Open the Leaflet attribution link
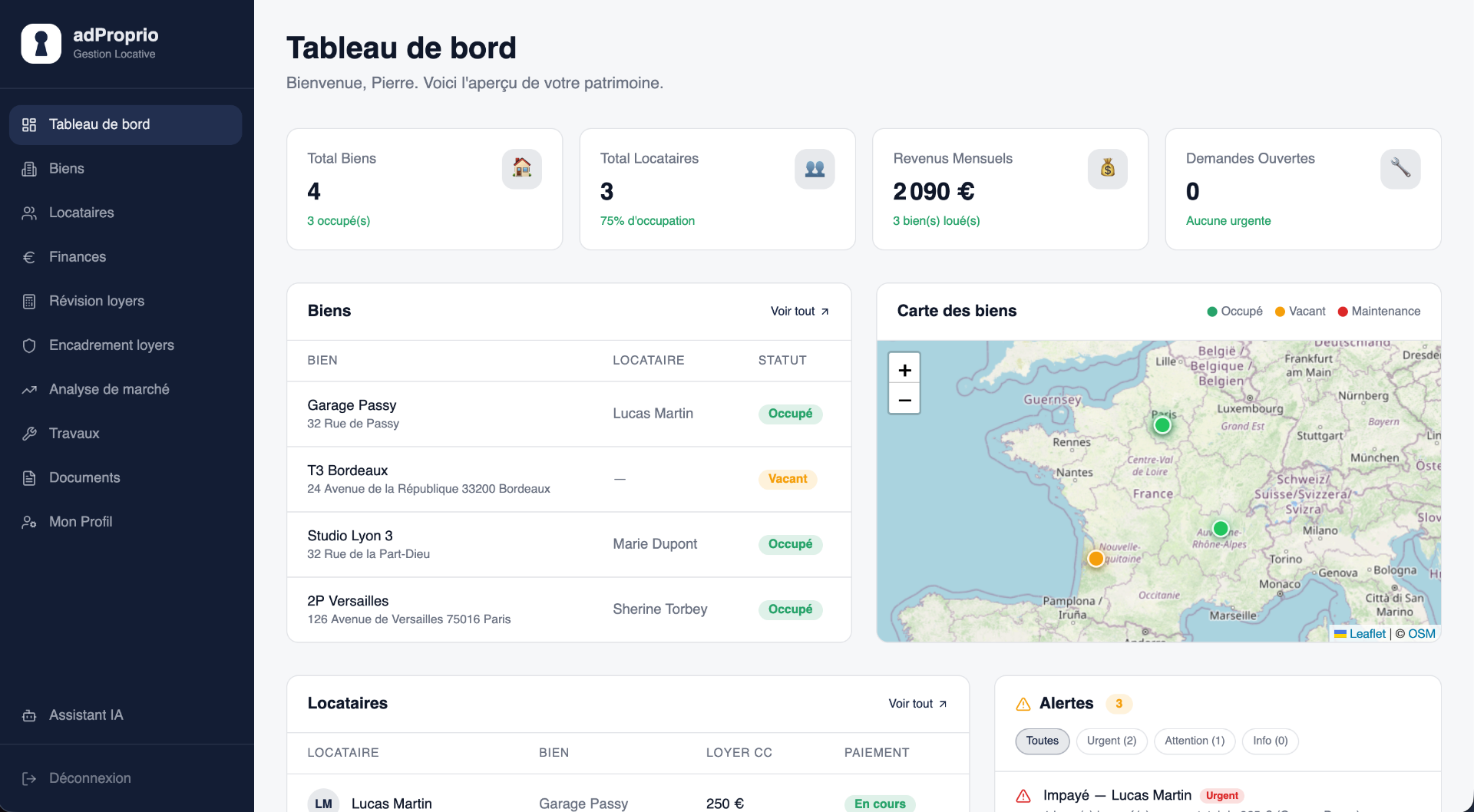 click(x=1367, y=633)
